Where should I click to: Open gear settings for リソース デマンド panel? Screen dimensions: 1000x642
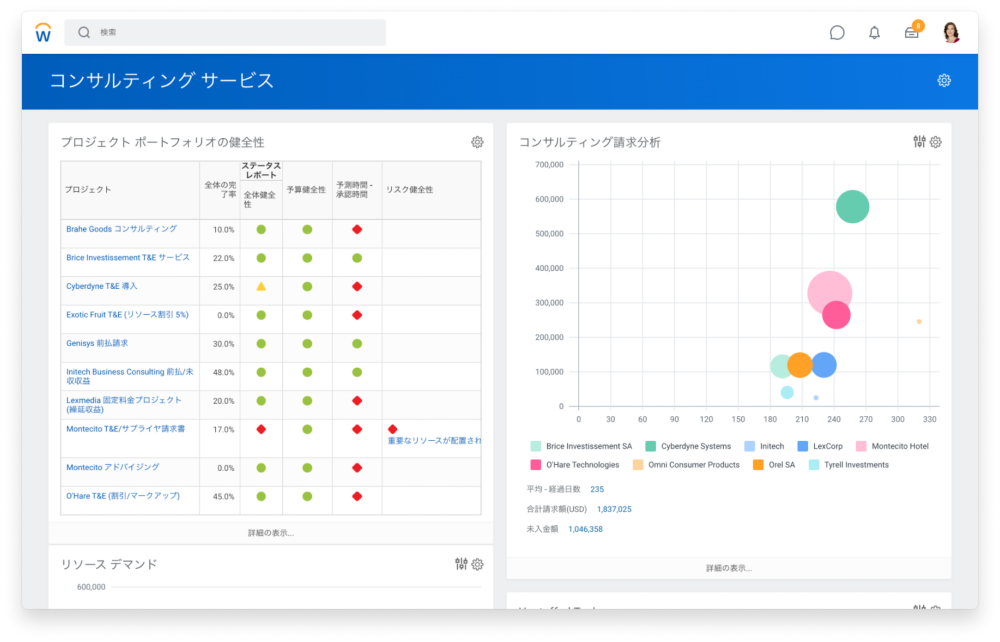[x=477, y=564]
